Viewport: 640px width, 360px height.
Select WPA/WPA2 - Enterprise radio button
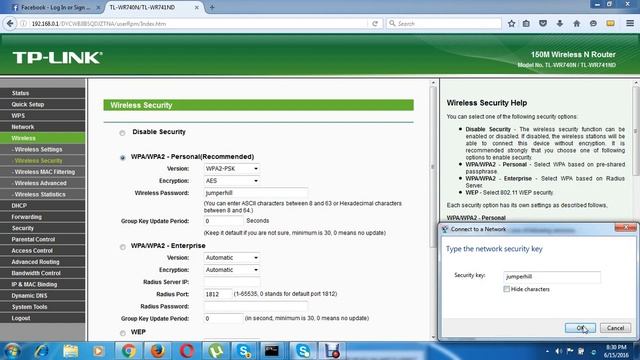pyautogui.click(x=122, y=247)
